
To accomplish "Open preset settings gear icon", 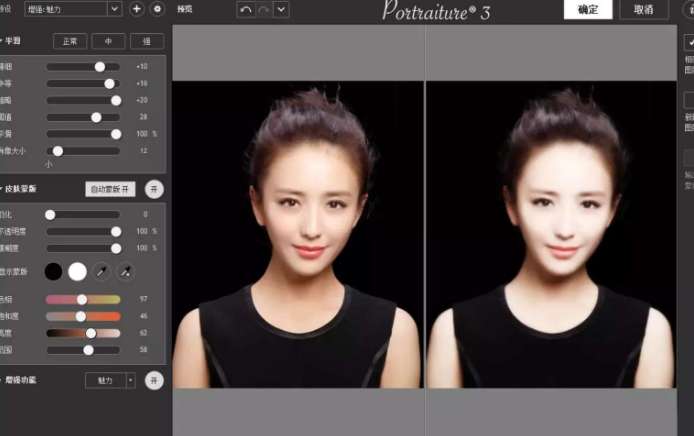I will pos(158,9).
